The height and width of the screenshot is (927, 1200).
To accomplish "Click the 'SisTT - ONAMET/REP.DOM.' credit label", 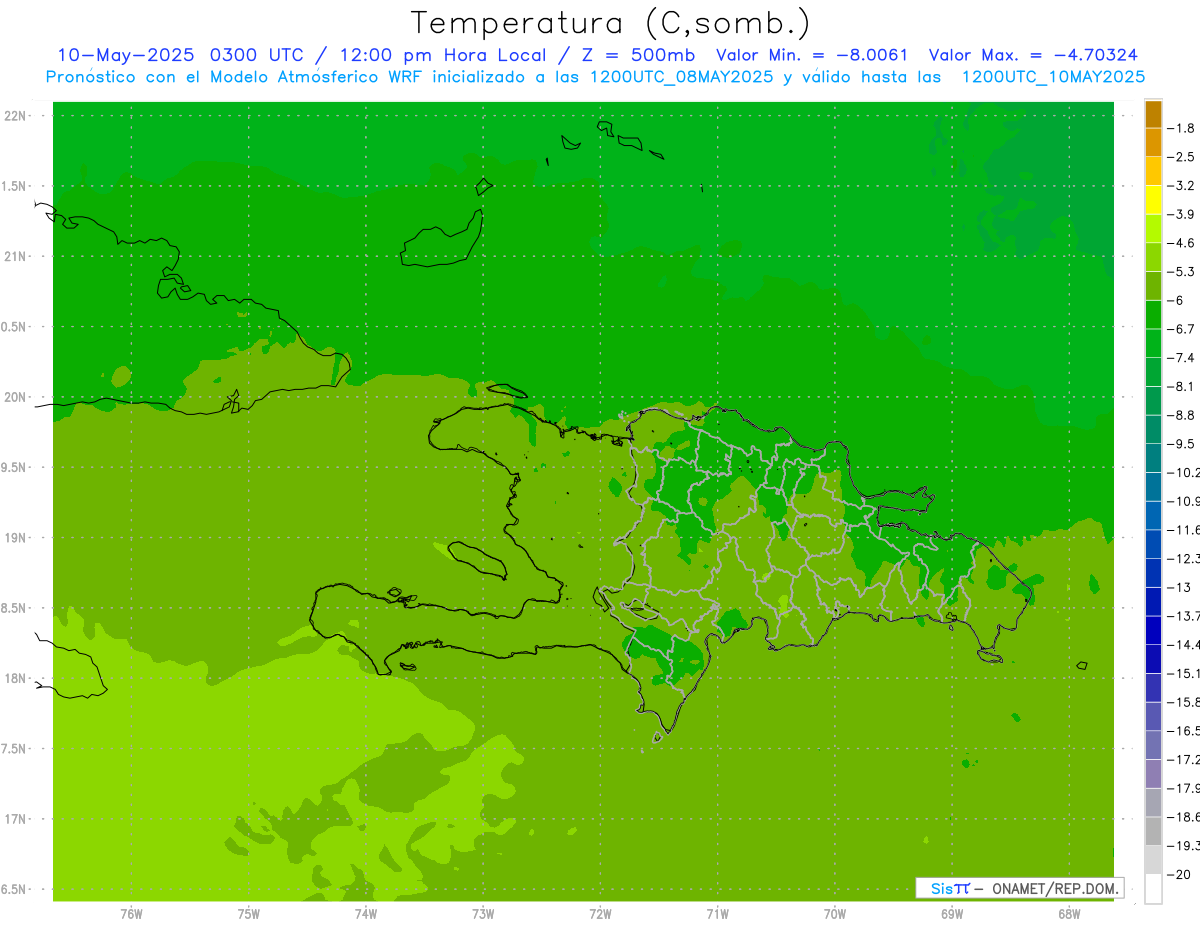I will click(1019, 888).
